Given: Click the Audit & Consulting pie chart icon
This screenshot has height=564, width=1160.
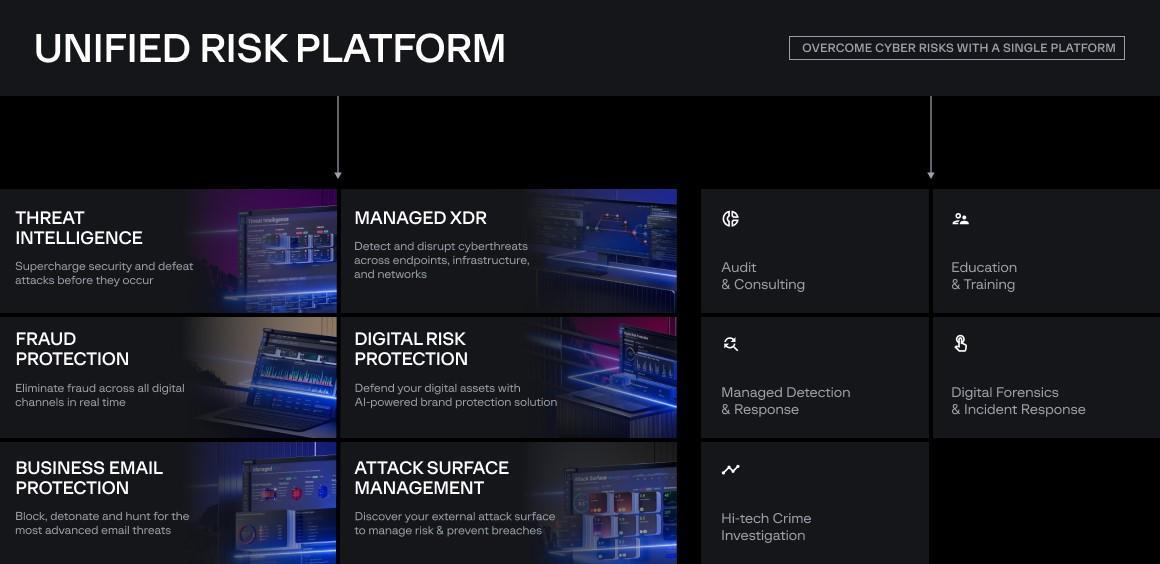Looking at the screenshot, I should 731,219.
